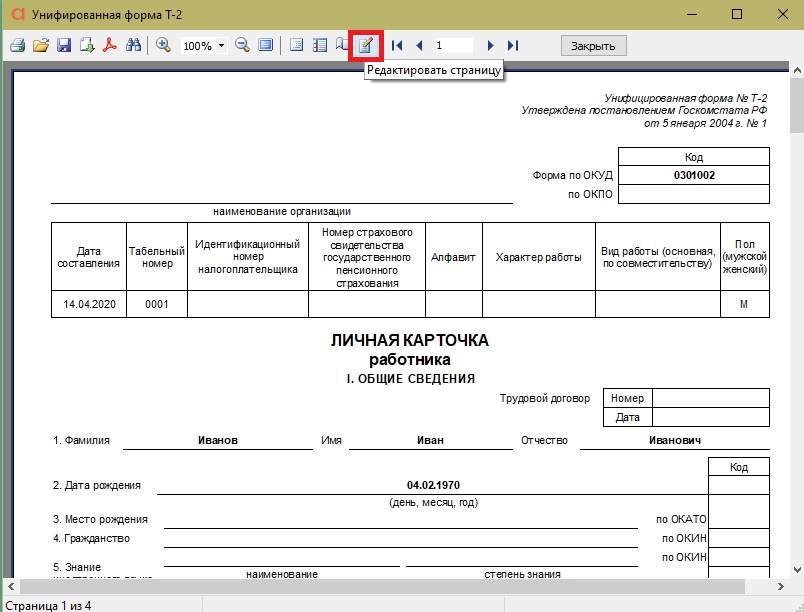This screenshot has width=804, height=612.
Task: Click the first name value Иван
Action: [x=430, y=440]
